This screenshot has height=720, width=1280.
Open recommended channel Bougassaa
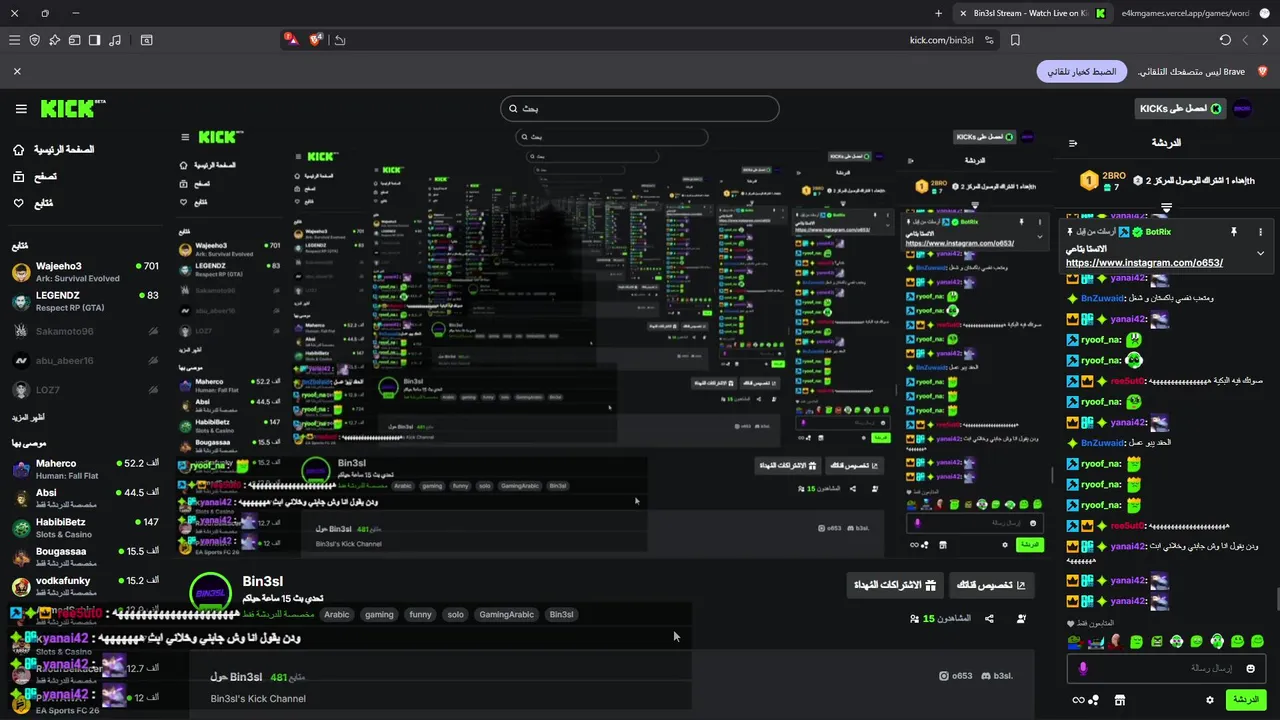85,557
